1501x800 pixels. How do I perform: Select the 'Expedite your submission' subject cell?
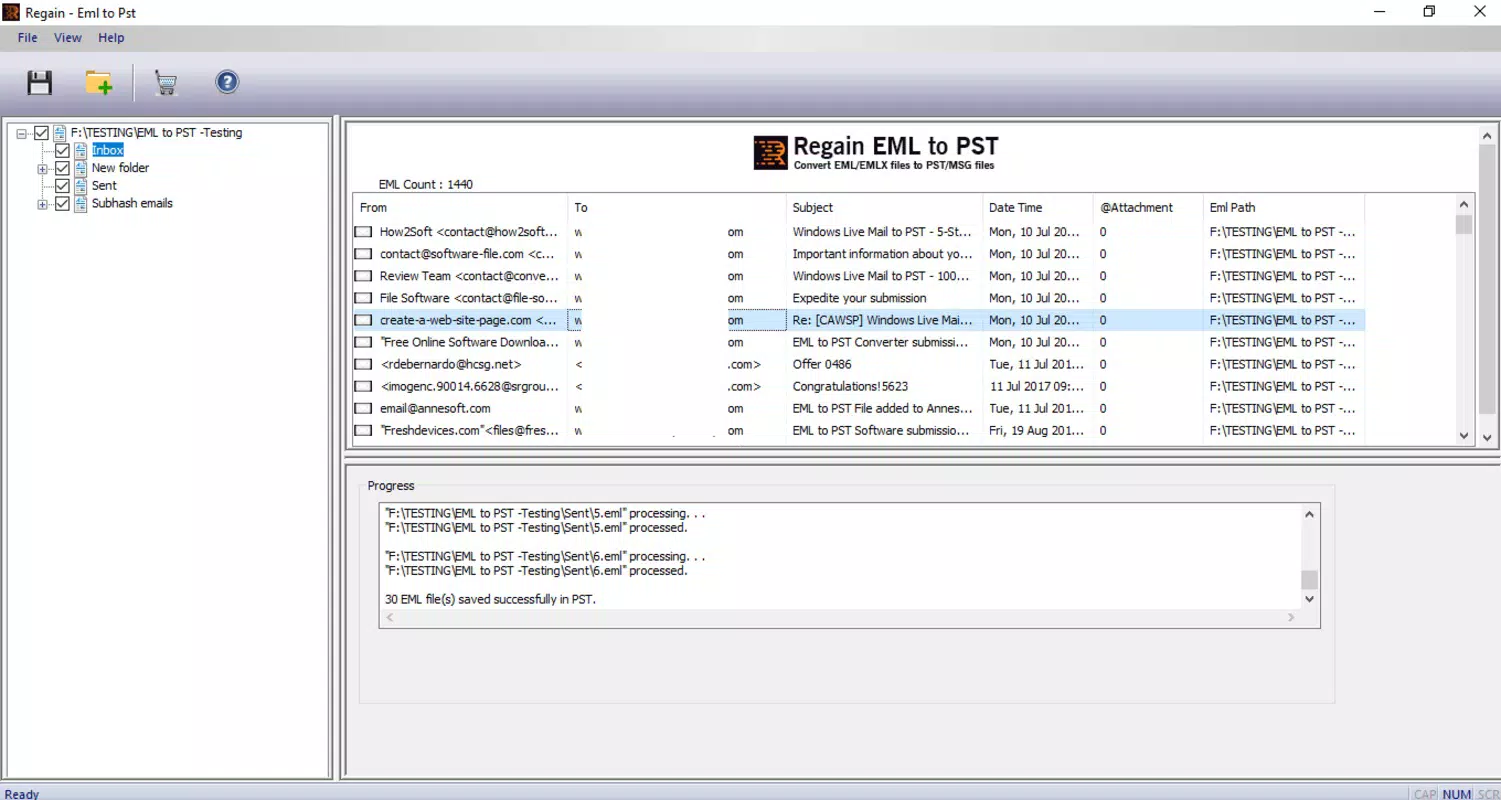[859, 298]
